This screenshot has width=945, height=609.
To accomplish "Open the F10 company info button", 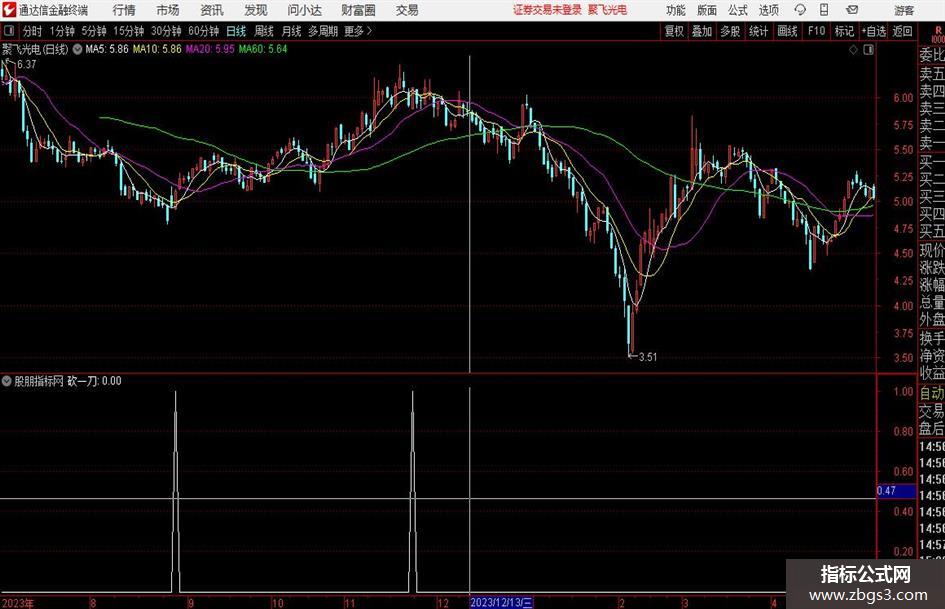I will pos(816,31).
